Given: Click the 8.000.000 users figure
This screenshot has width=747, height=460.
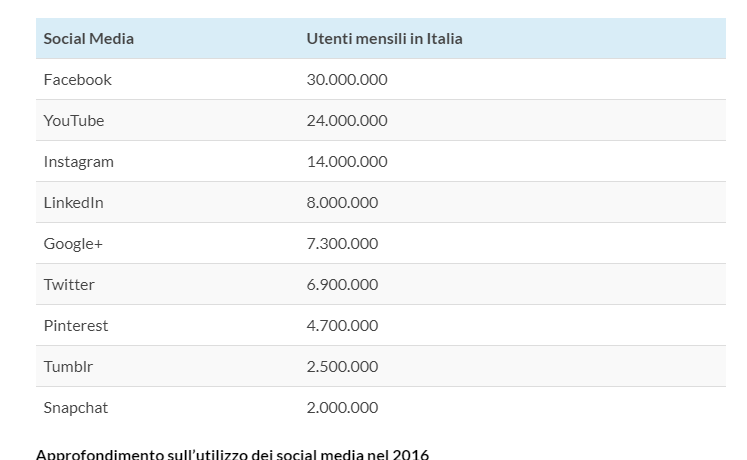Looking at the screenshot, I should tap(342, 203).
